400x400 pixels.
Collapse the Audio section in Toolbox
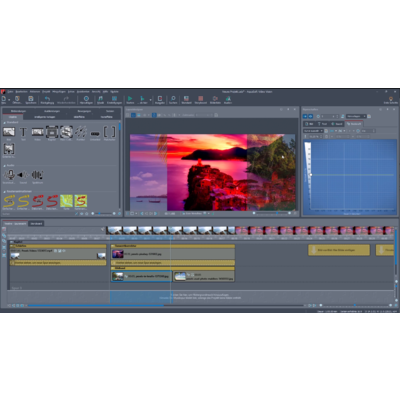(x=5, y=165)
